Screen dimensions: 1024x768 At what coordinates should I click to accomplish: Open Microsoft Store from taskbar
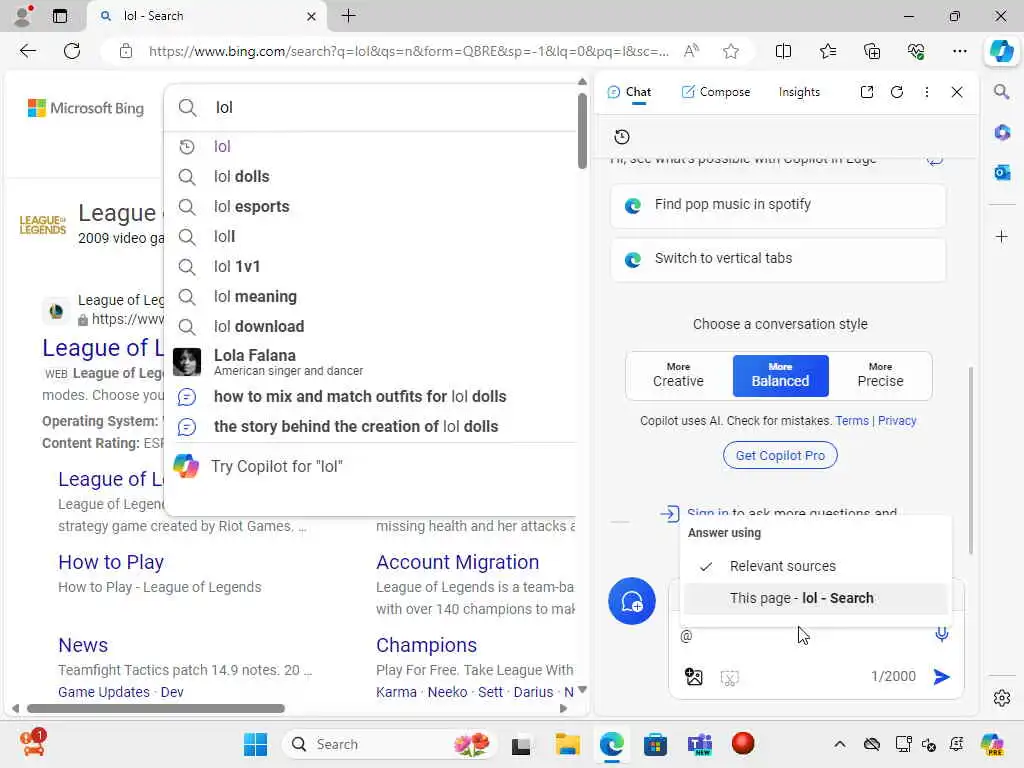click(655, 744)
